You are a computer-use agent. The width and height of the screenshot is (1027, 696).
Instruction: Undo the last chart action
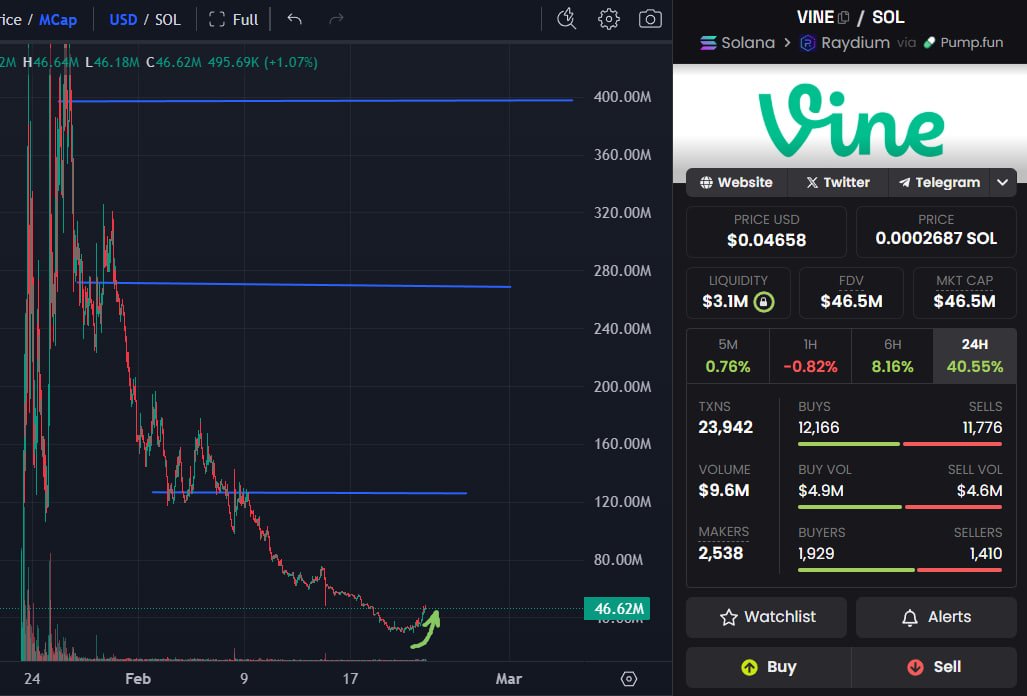pos(295,20)
